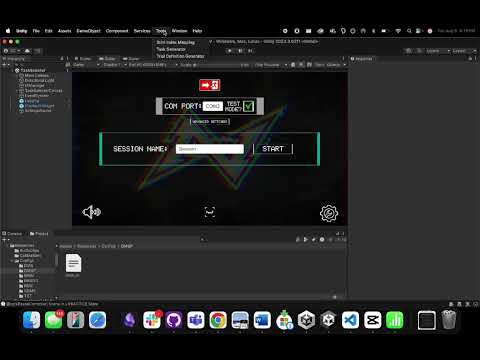Click the Project panel plus button
This screenshot has width=480, height=360.
coord(5,240)
